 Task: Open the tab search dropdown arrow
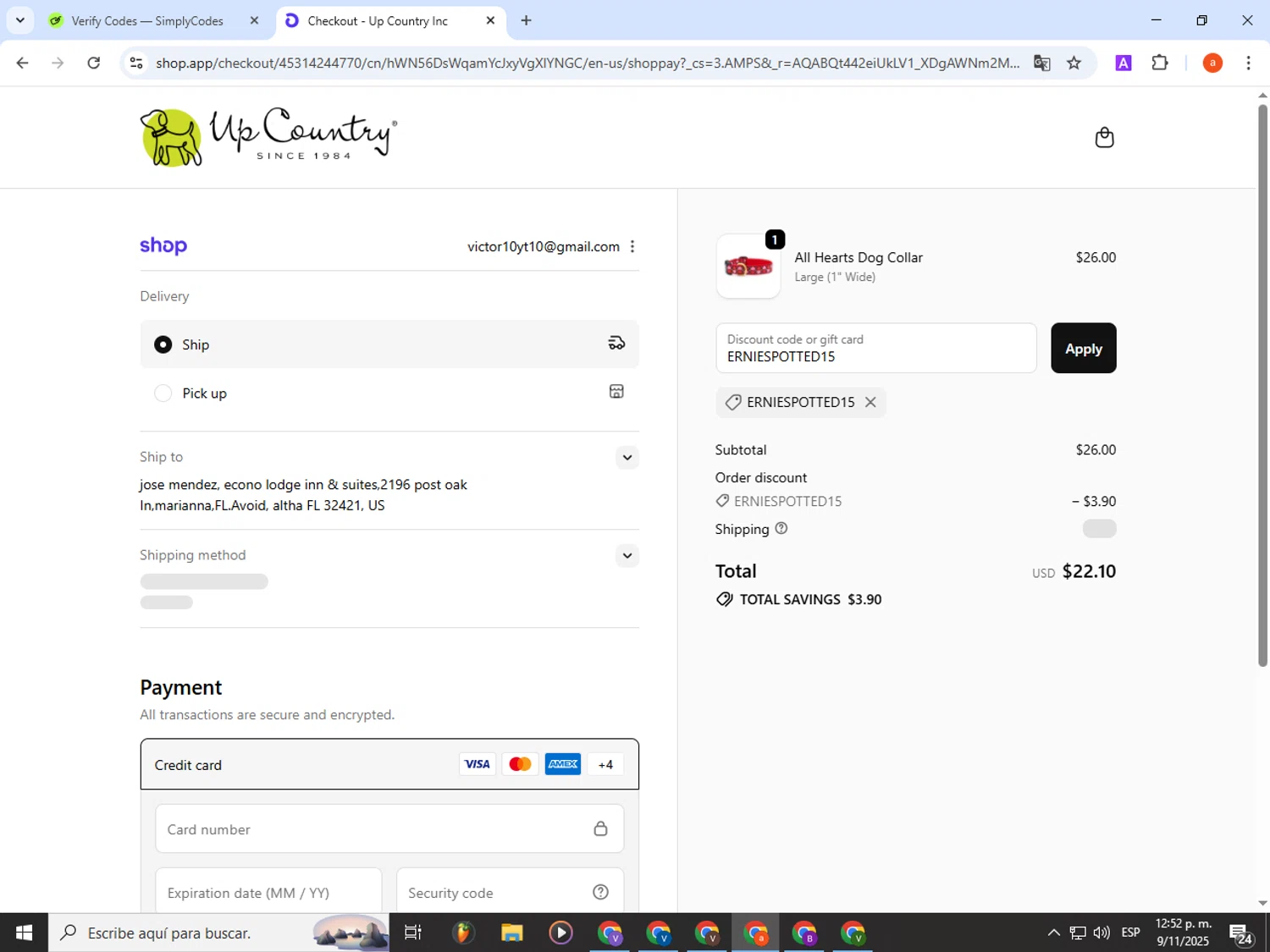tap(19, 20)
